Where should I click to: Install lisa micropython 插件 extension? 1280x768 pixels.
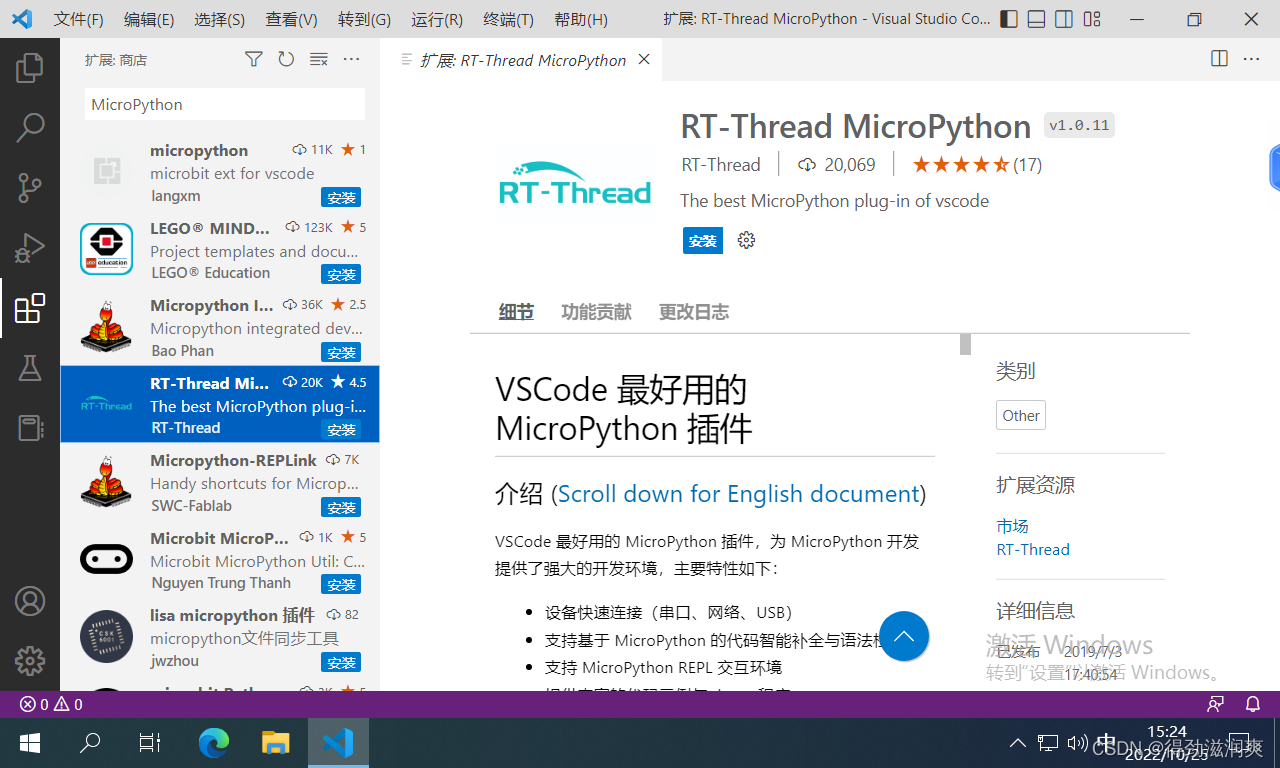point(341,662)
